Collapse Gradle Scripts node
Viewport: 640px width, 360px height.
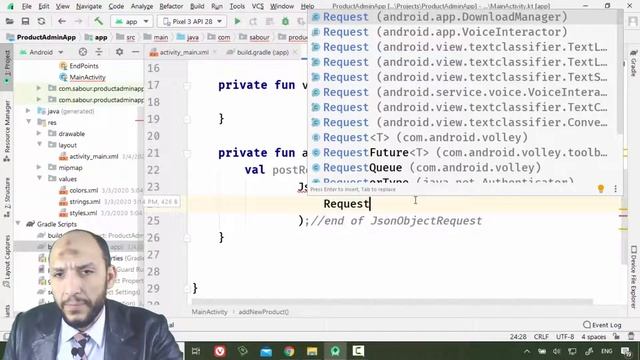(18, 224)
